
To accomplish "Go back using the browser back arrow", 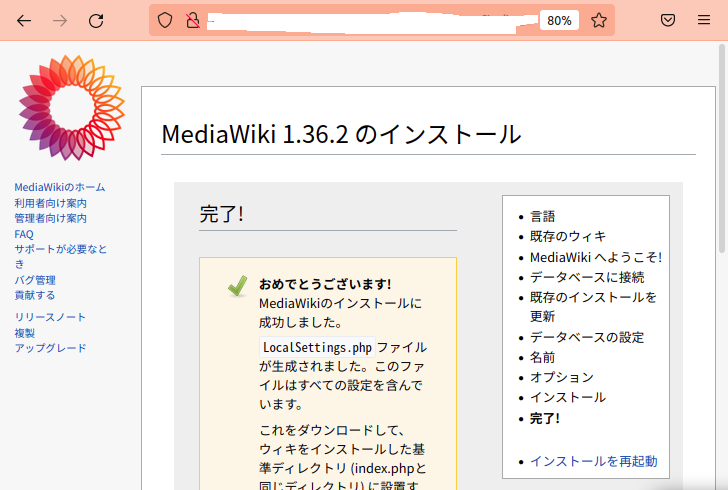I will (x=24, y=20).
